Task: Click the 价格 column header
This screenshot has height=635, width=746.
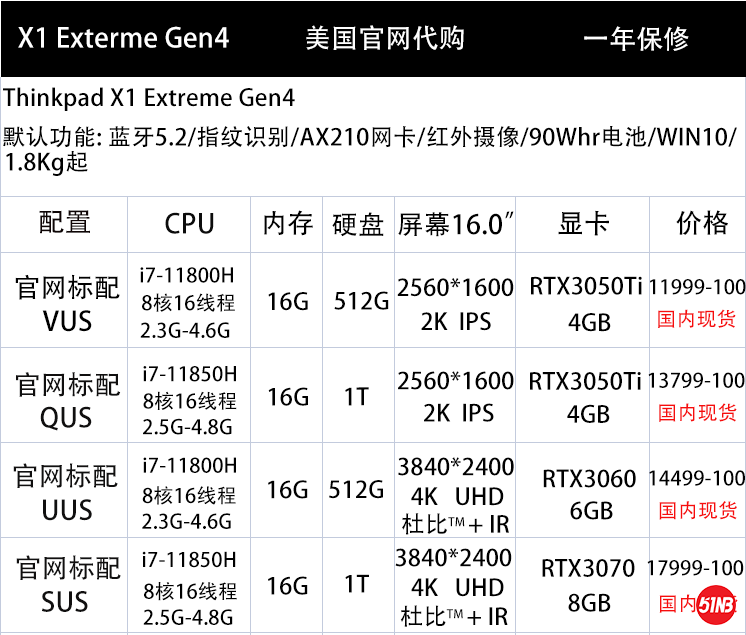Action: [702, 222]
